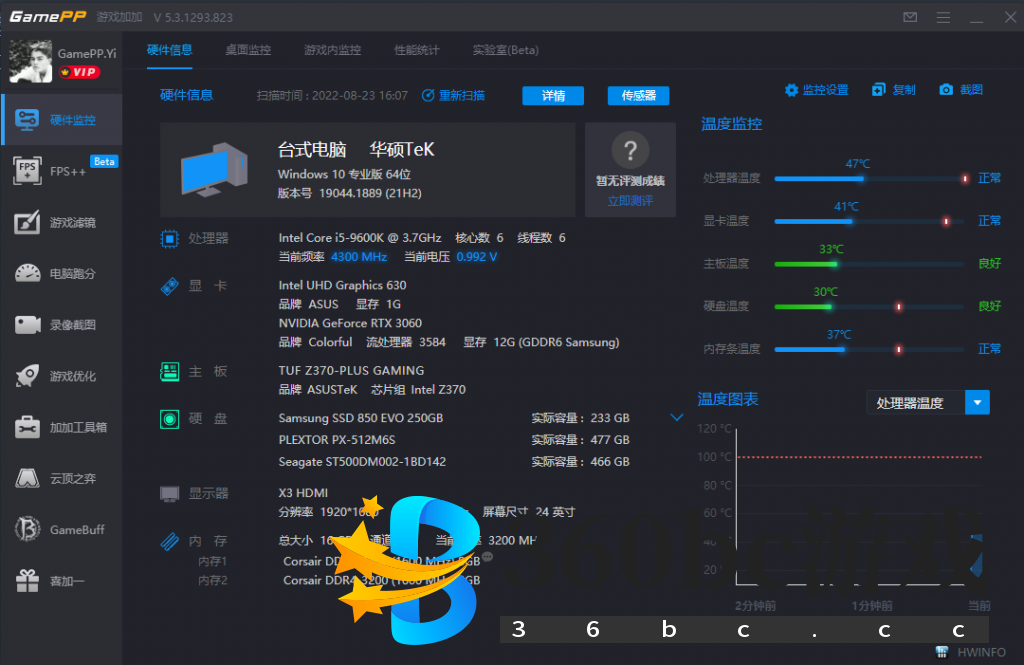
Task: Click the GamePP.Yi user avatar
Action: (30, 61)
